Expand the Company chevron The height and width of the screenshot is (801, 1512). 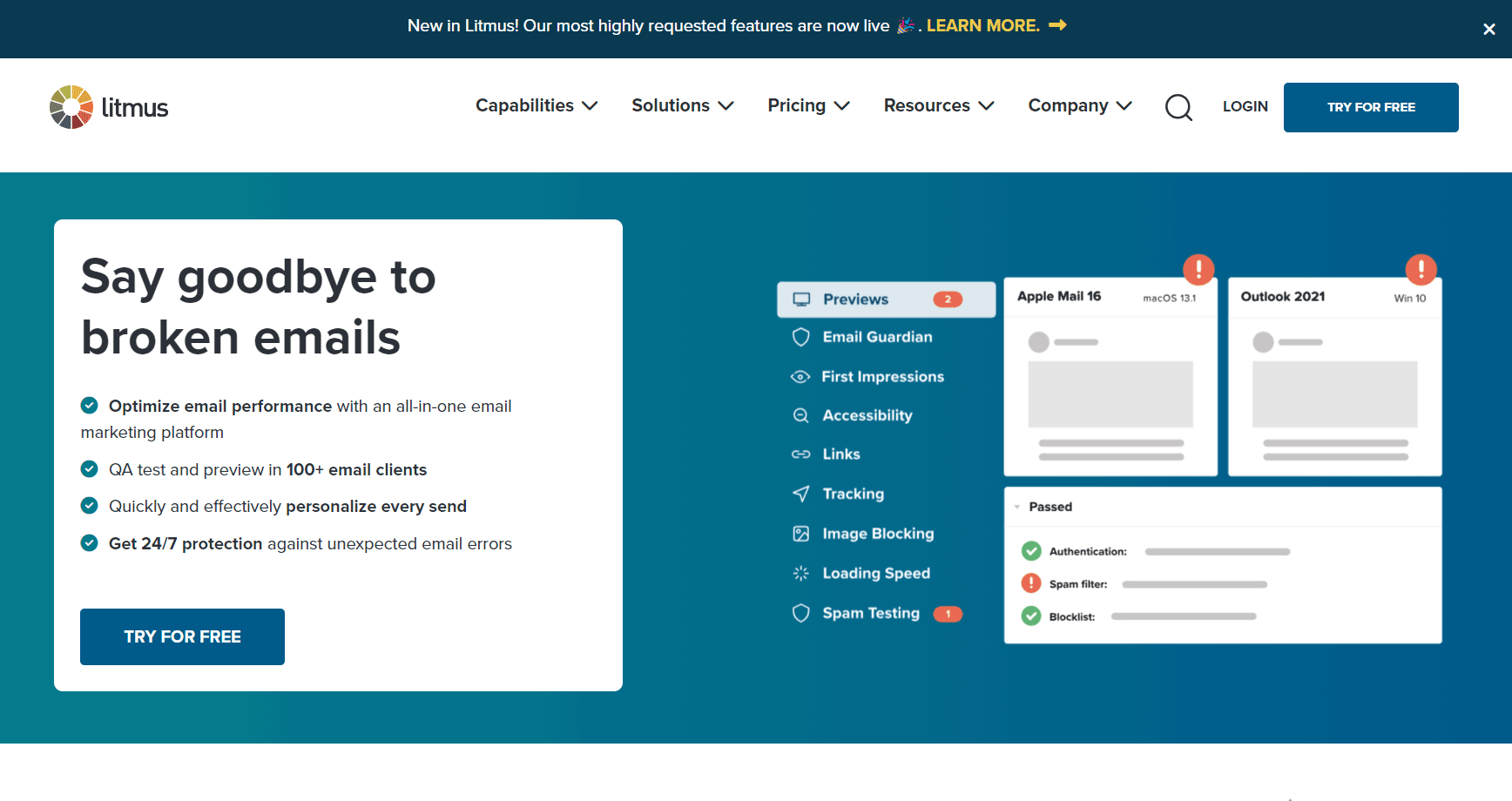(x=1124, y=106)
